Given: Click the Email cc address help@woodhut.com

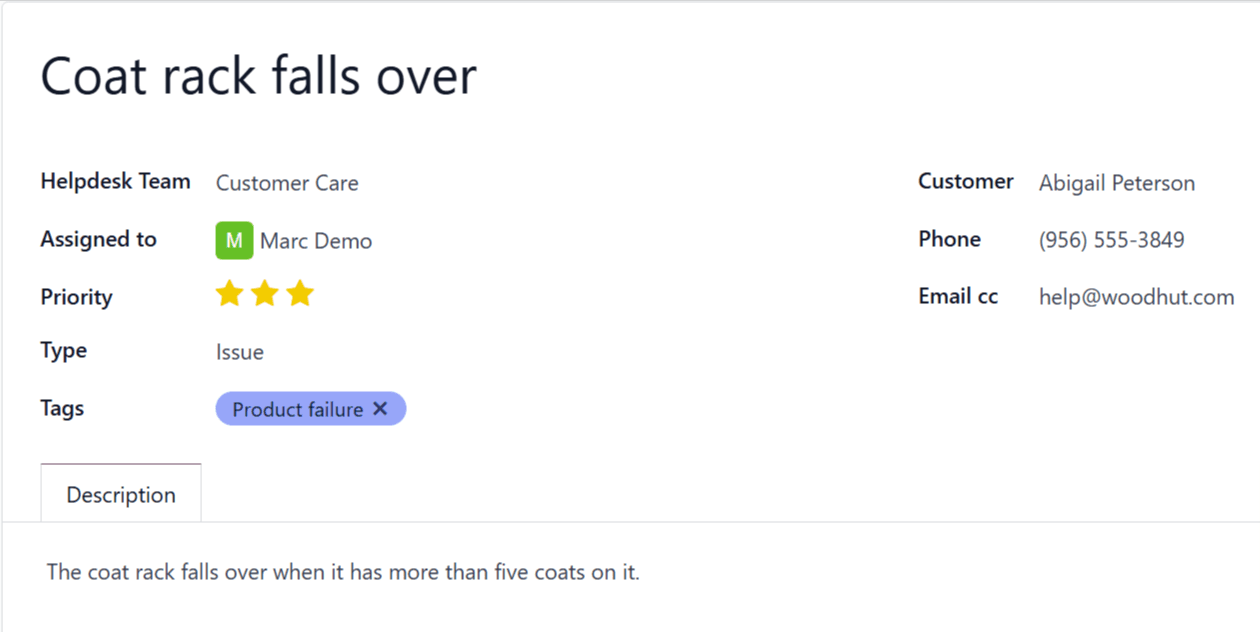Looking at the screenshot, I should 1136,297.
